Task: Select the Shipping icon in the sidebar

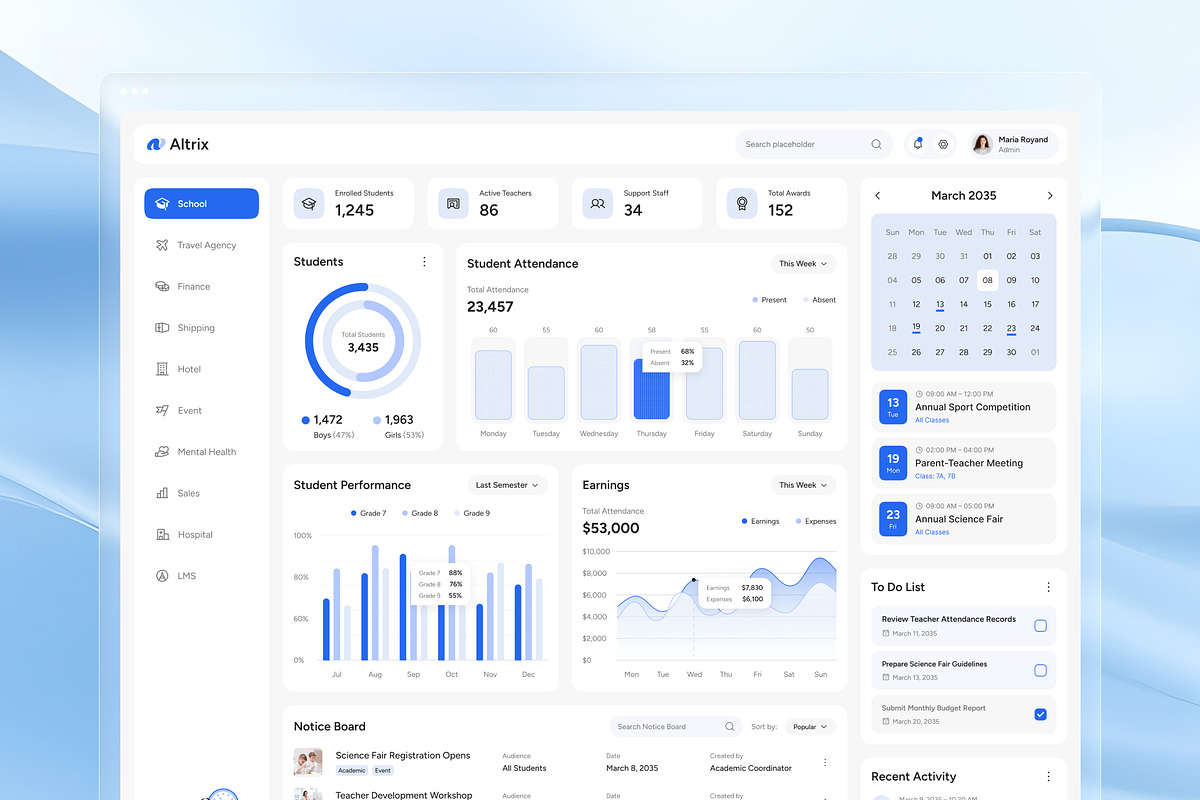Action: click(x=162, y=328)
